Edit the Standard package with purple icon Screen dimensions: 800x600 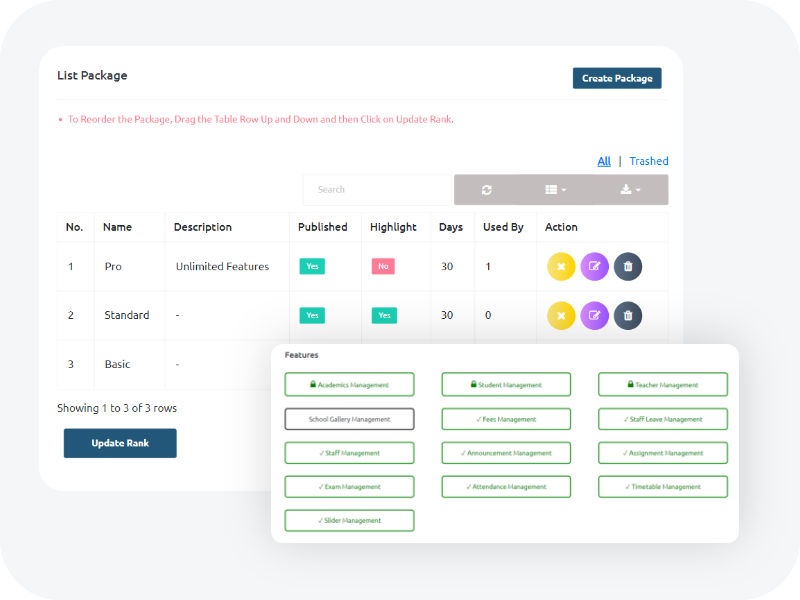tap(594, 315)
